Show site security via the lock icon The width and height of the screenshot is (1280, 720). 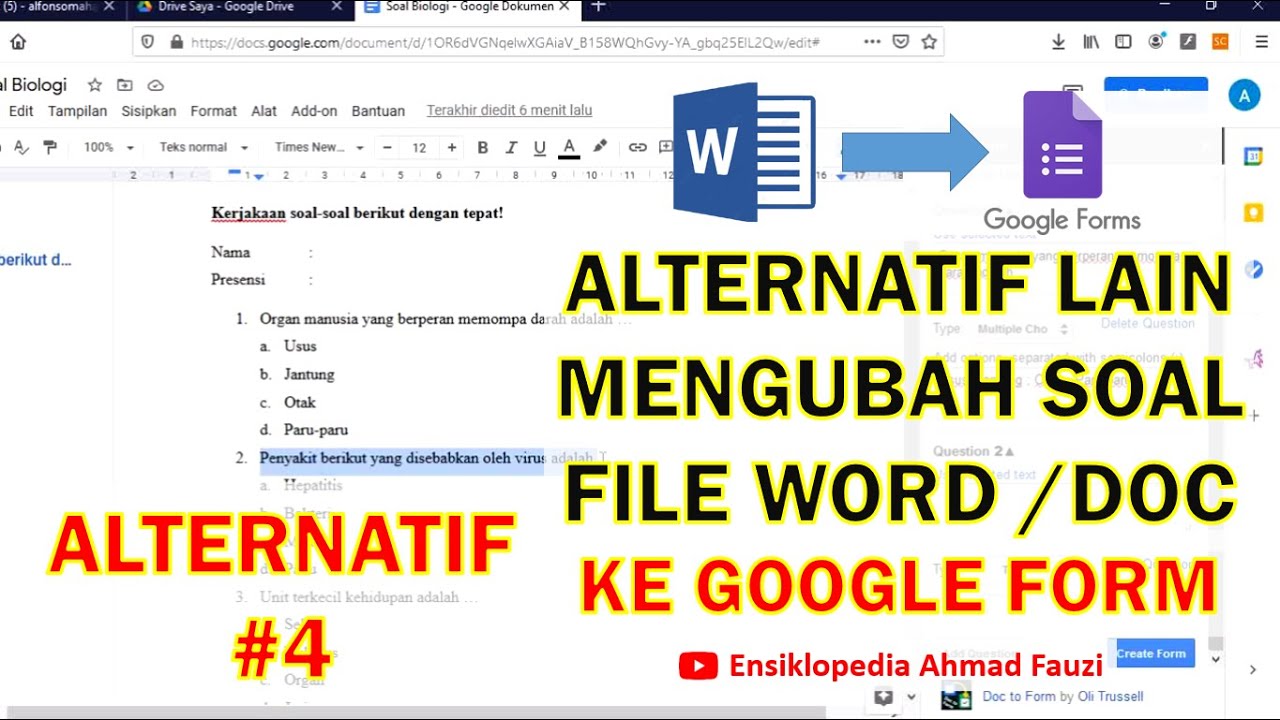click(177, 42)
